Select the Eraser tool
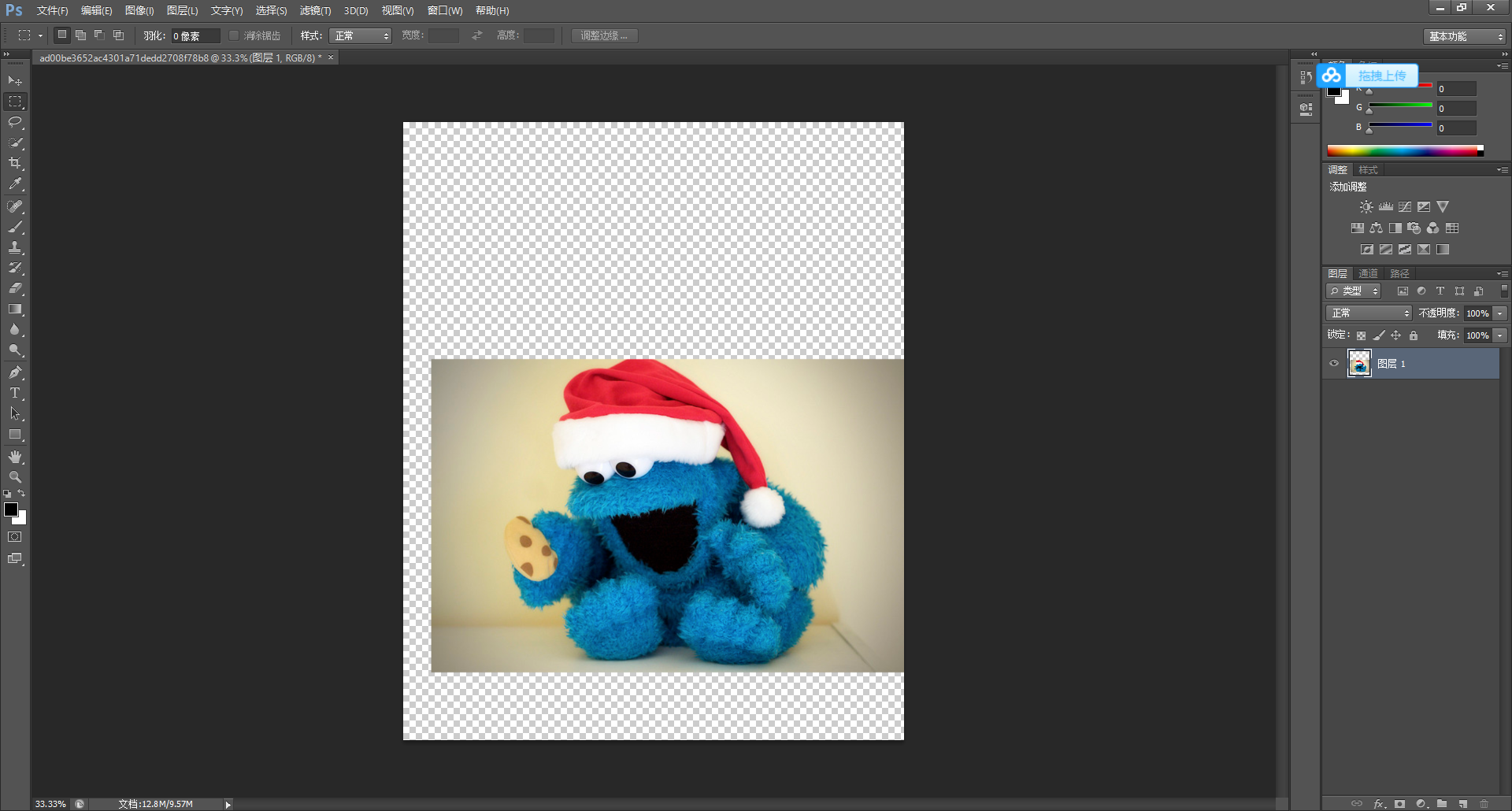This screenshot has height=811, width=1512. (15, 288)
